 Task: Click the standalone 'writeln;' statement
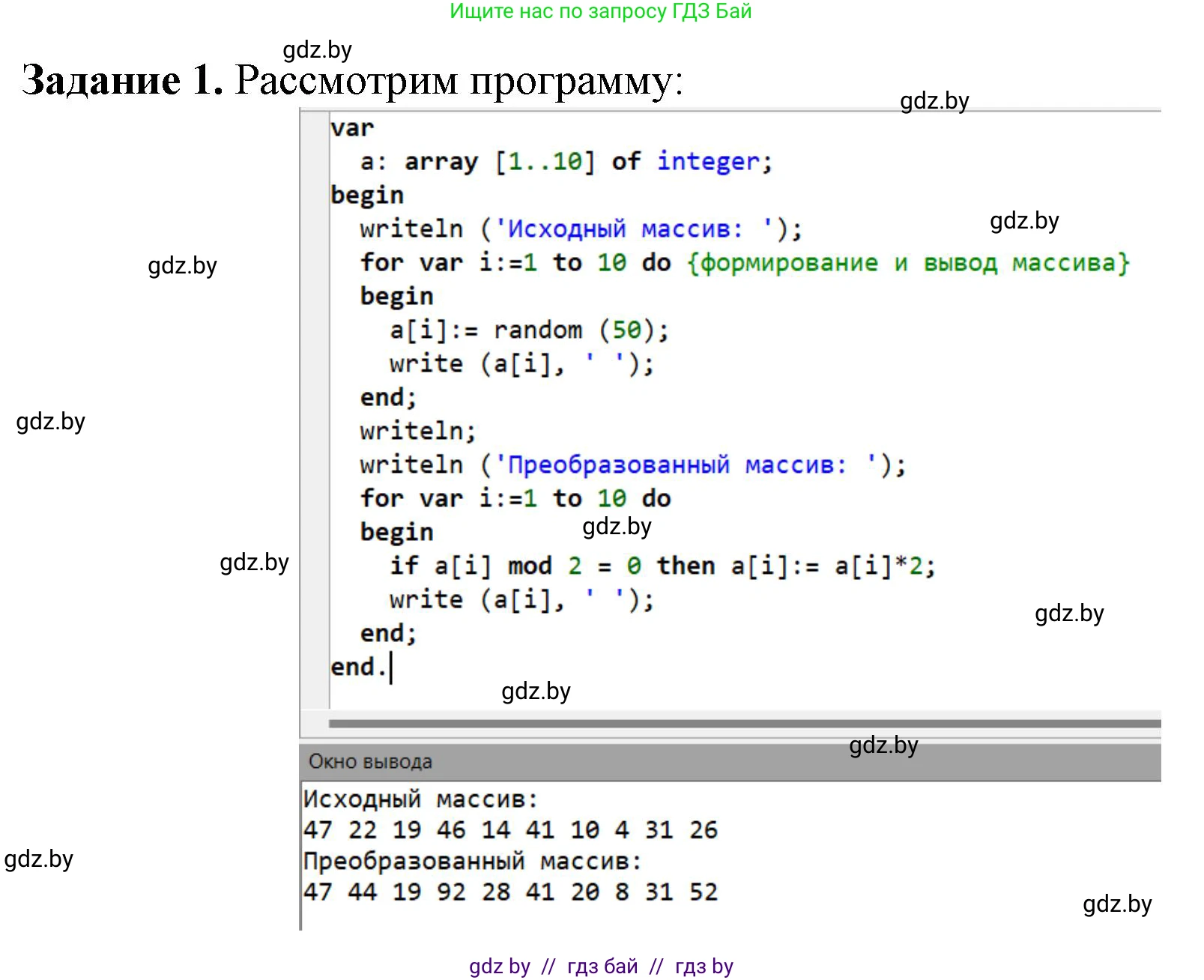pyautogui.click(x=417, y=432)
